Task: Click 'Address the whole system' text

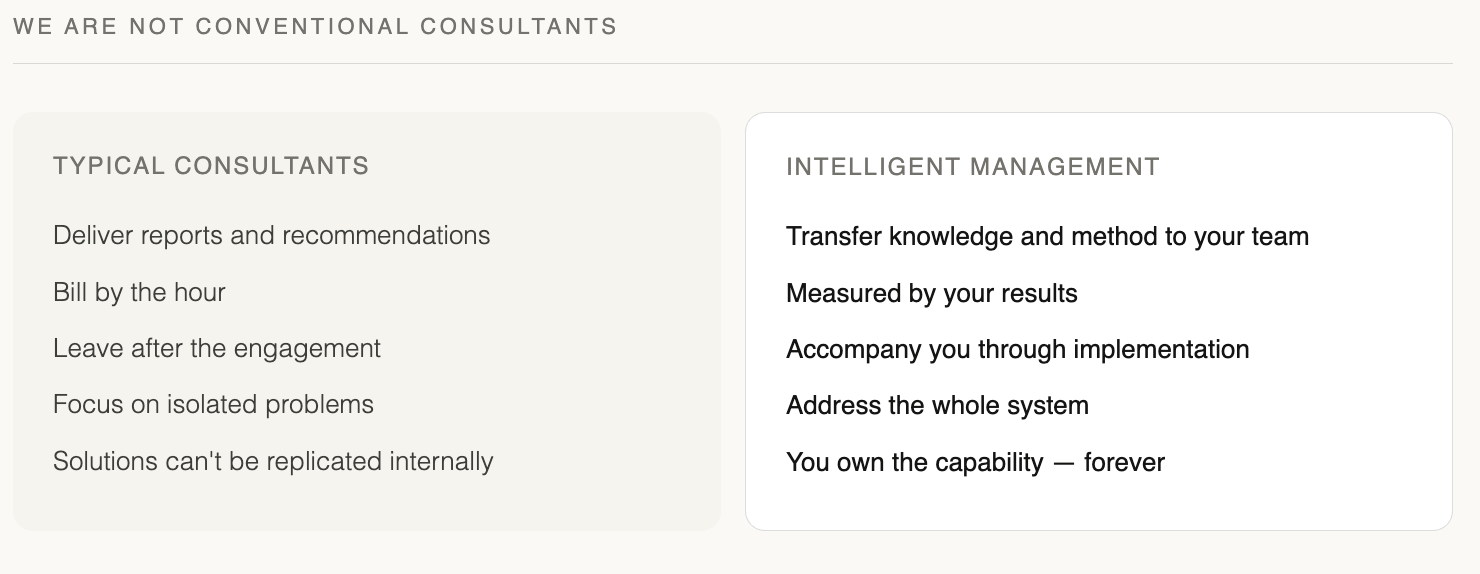Action: click(x=937, y=405)
